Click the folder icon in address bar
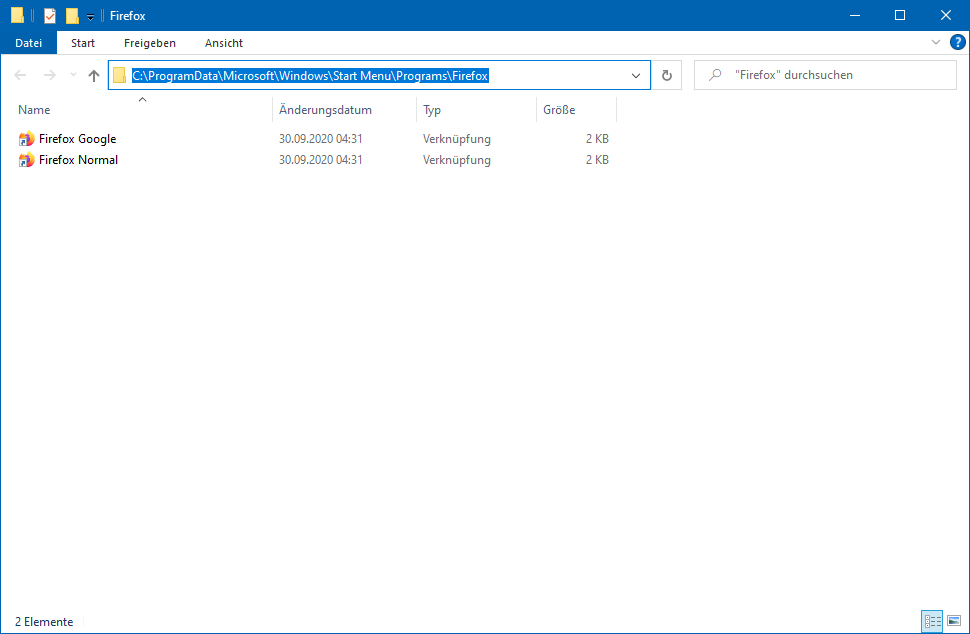The height and width of the screenshot is (634, 970). point(119,75)
